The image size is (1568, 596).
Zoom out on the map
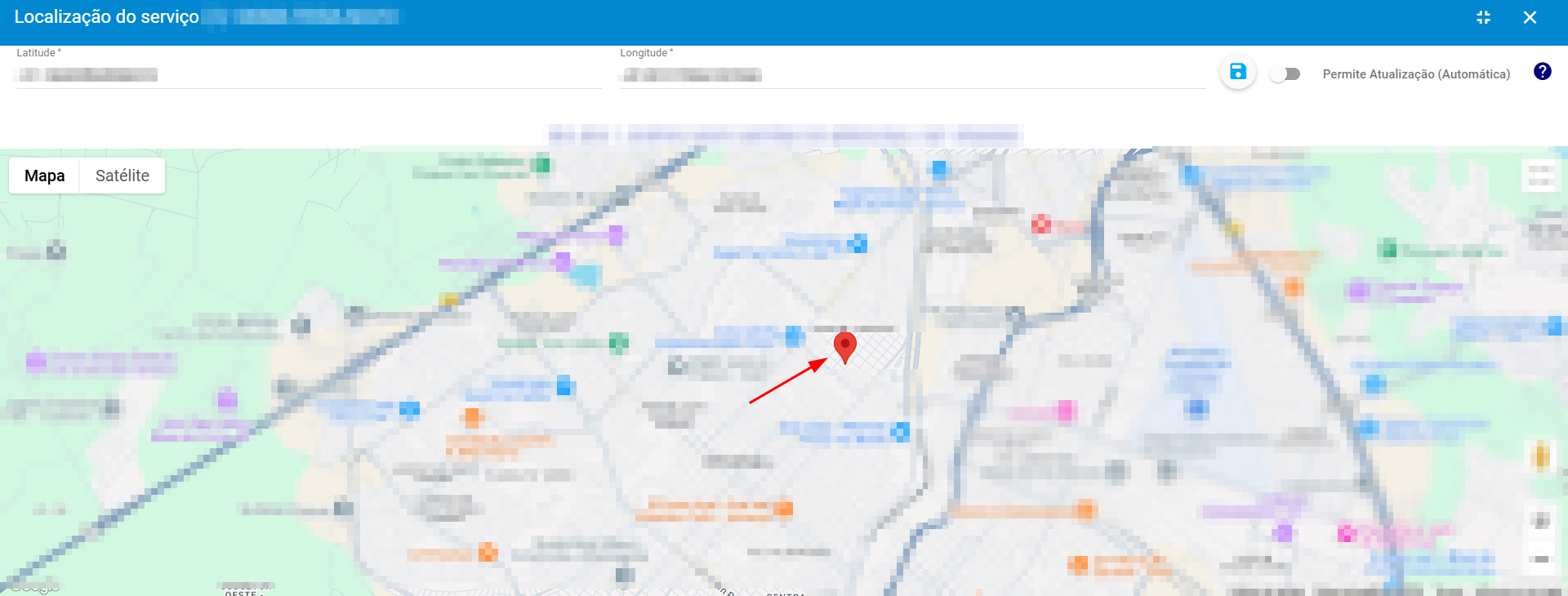[1541, 559]
